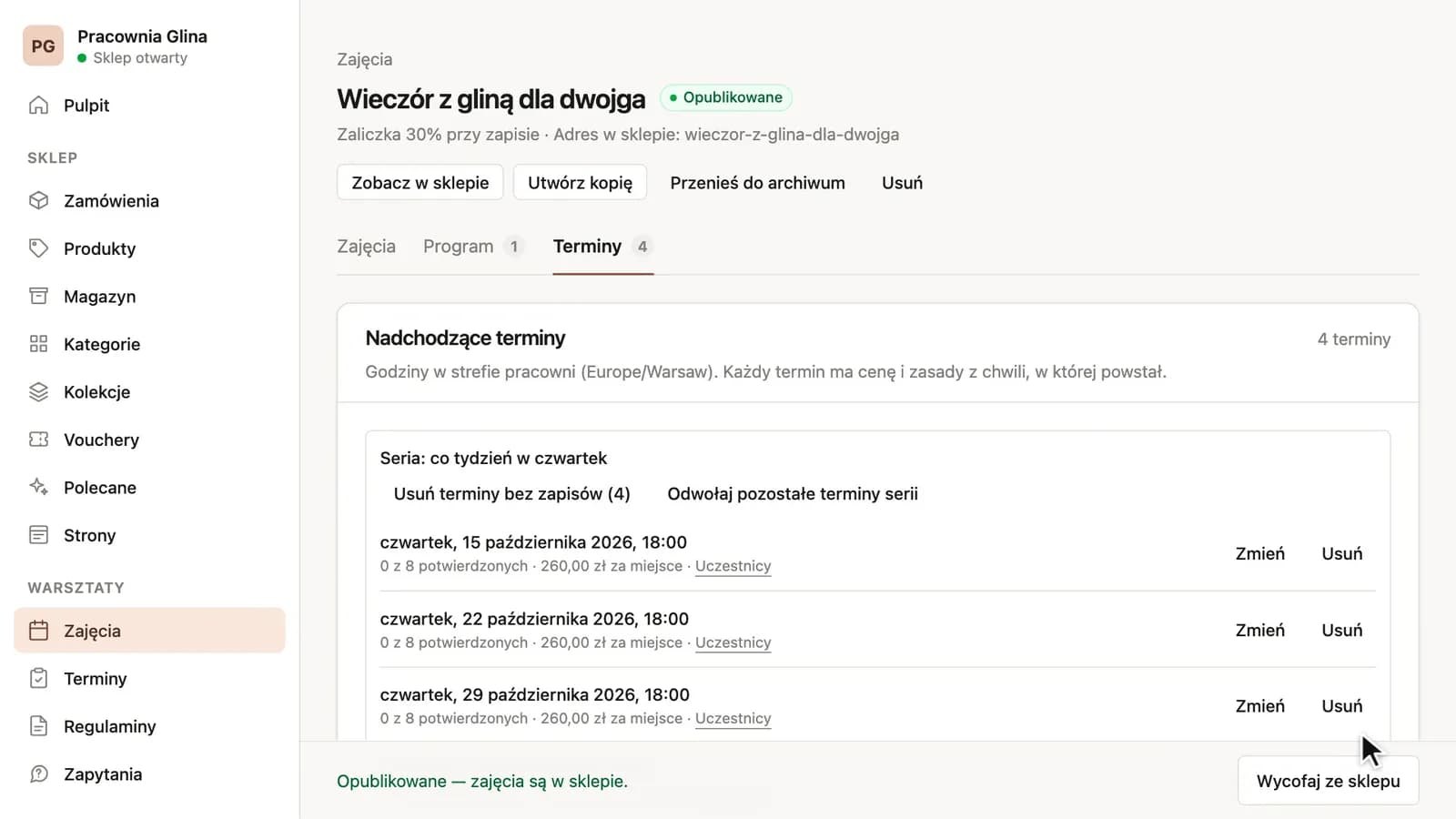Click Zobacz w sklepie button
Image resolution: width=1456 pixels, height=819 pixels.
[420, 182]
